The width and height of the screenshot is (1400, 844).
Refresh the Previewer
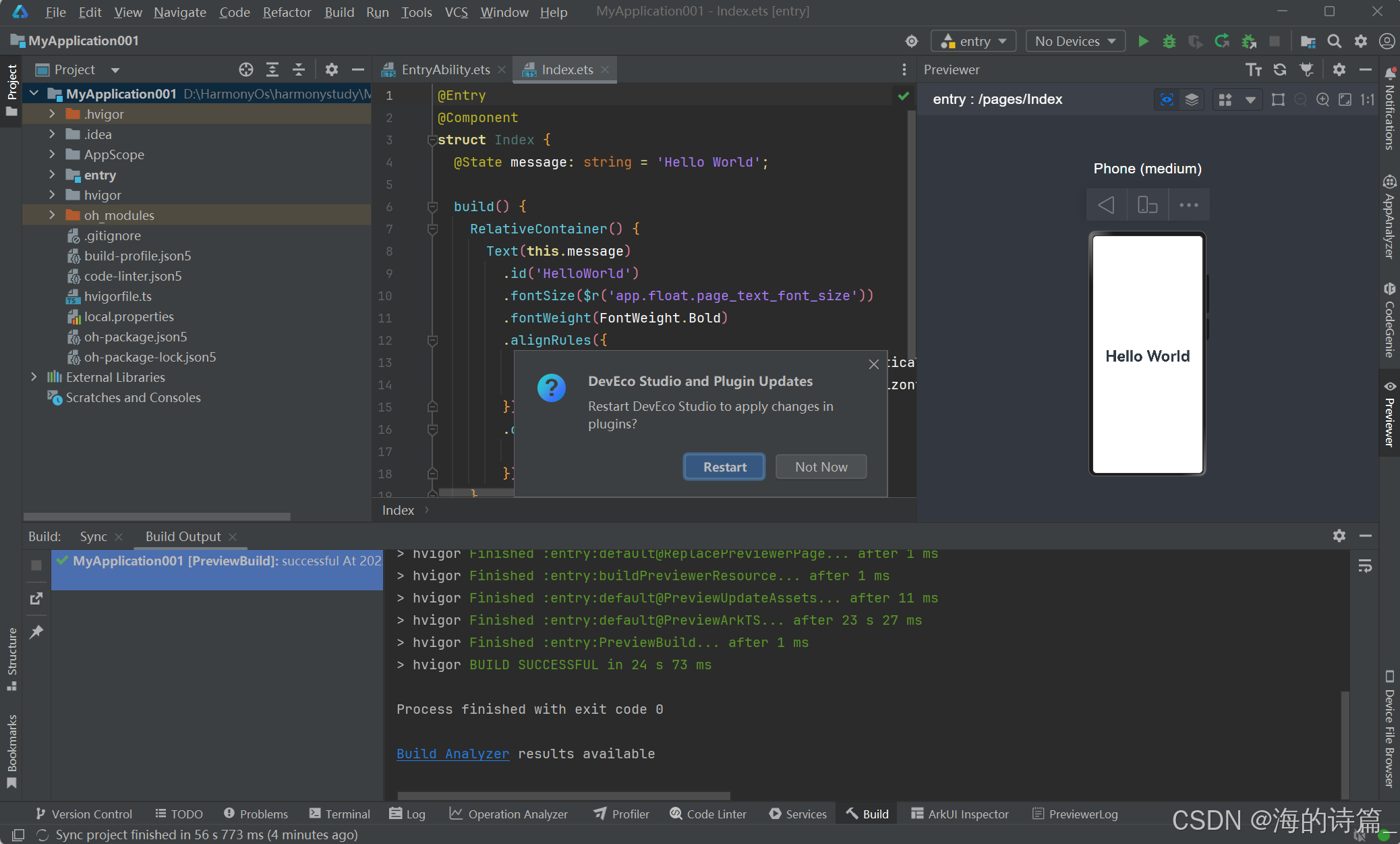pos(1280,69)
